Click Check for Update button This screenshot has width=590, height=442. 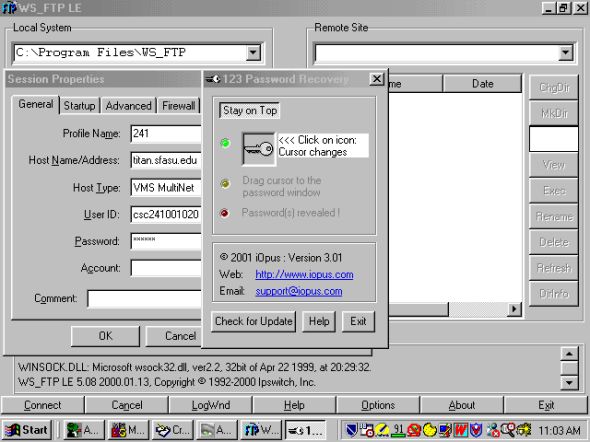(253, 322)
